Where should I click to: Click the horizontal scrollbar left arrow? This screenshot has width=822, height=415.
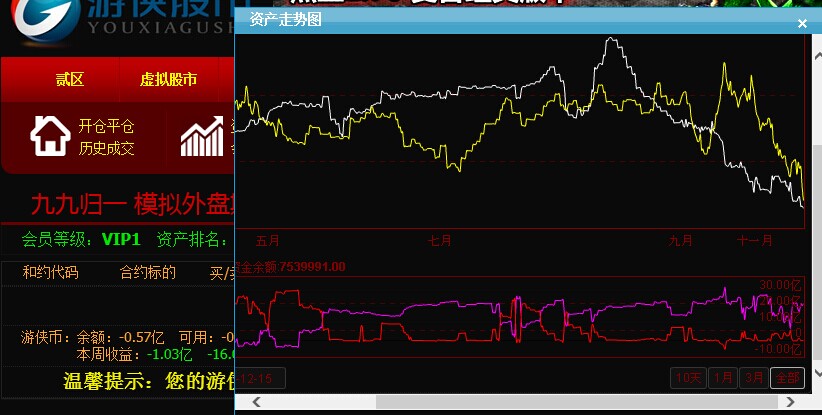(256, 402)
